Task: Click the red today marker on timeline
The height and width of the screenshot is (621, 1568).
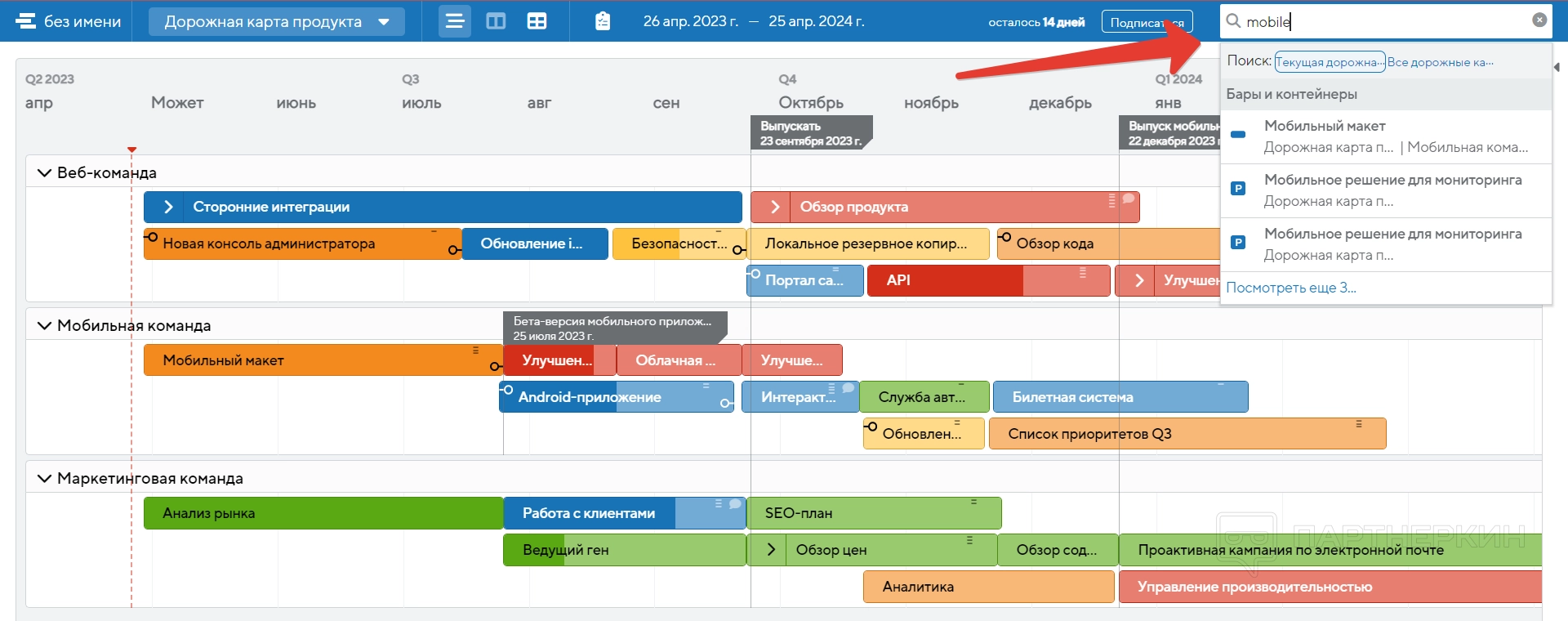Action: [x=131, y=150]
